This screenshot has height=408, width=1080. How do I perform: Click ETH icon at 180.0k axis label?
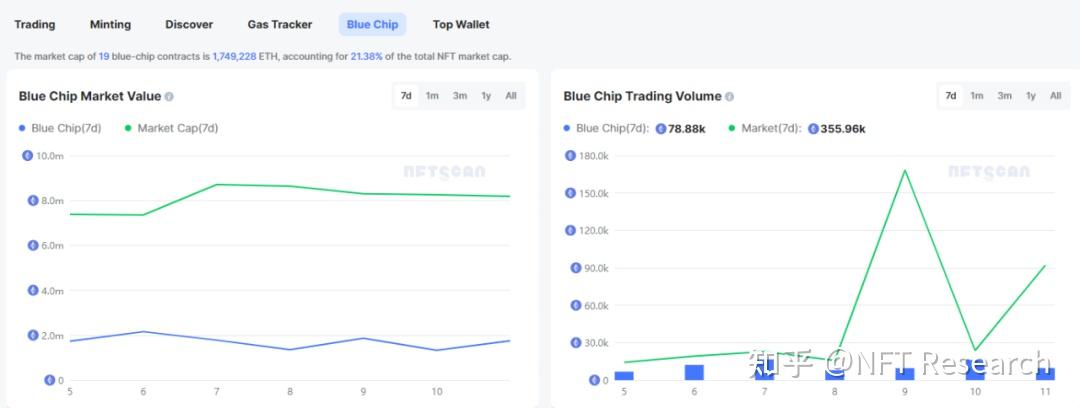pos(571,156)
